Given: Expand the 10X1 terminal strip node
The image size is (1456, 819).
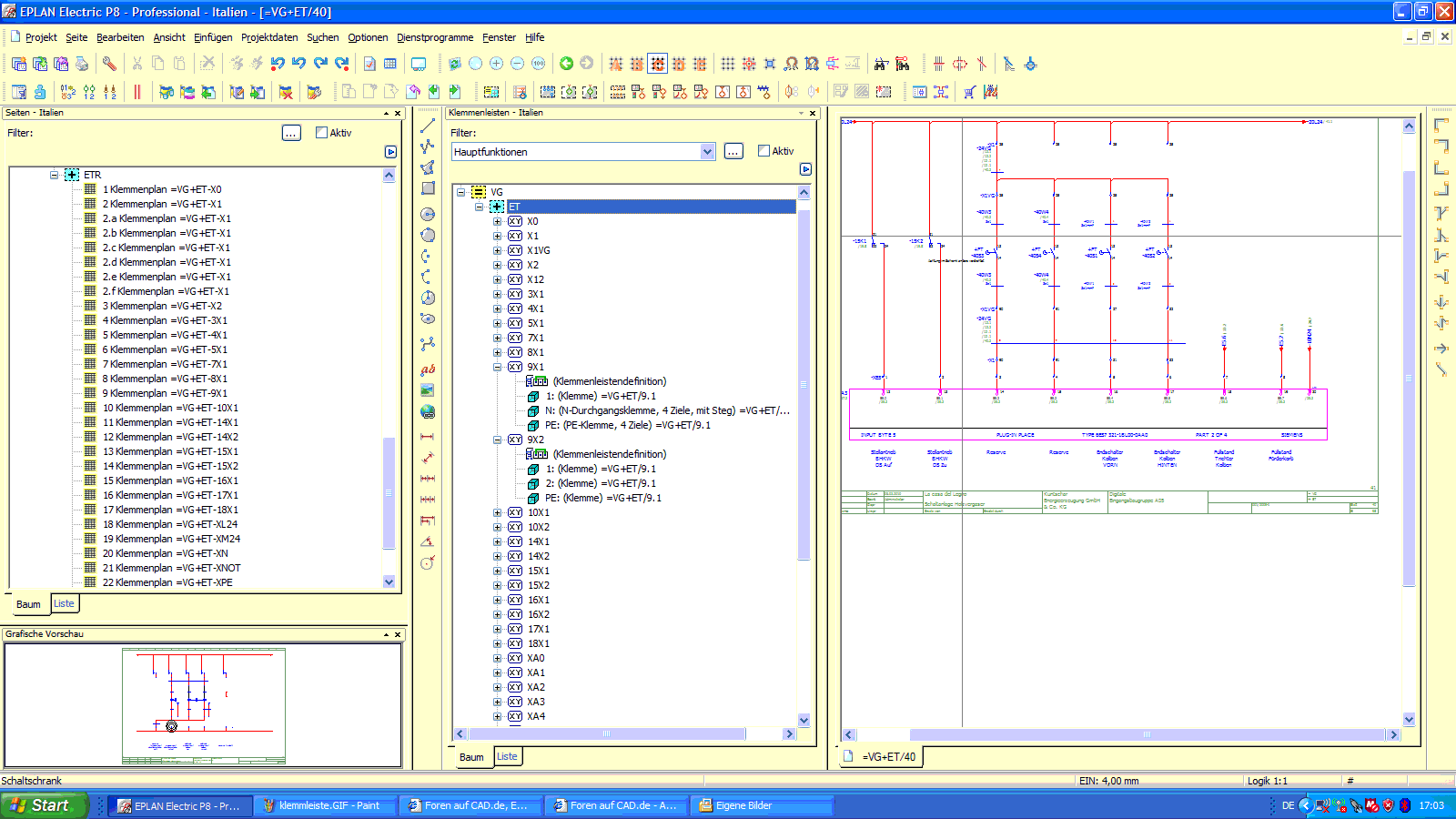Looking at the screenshot, I should click(498, 512).
